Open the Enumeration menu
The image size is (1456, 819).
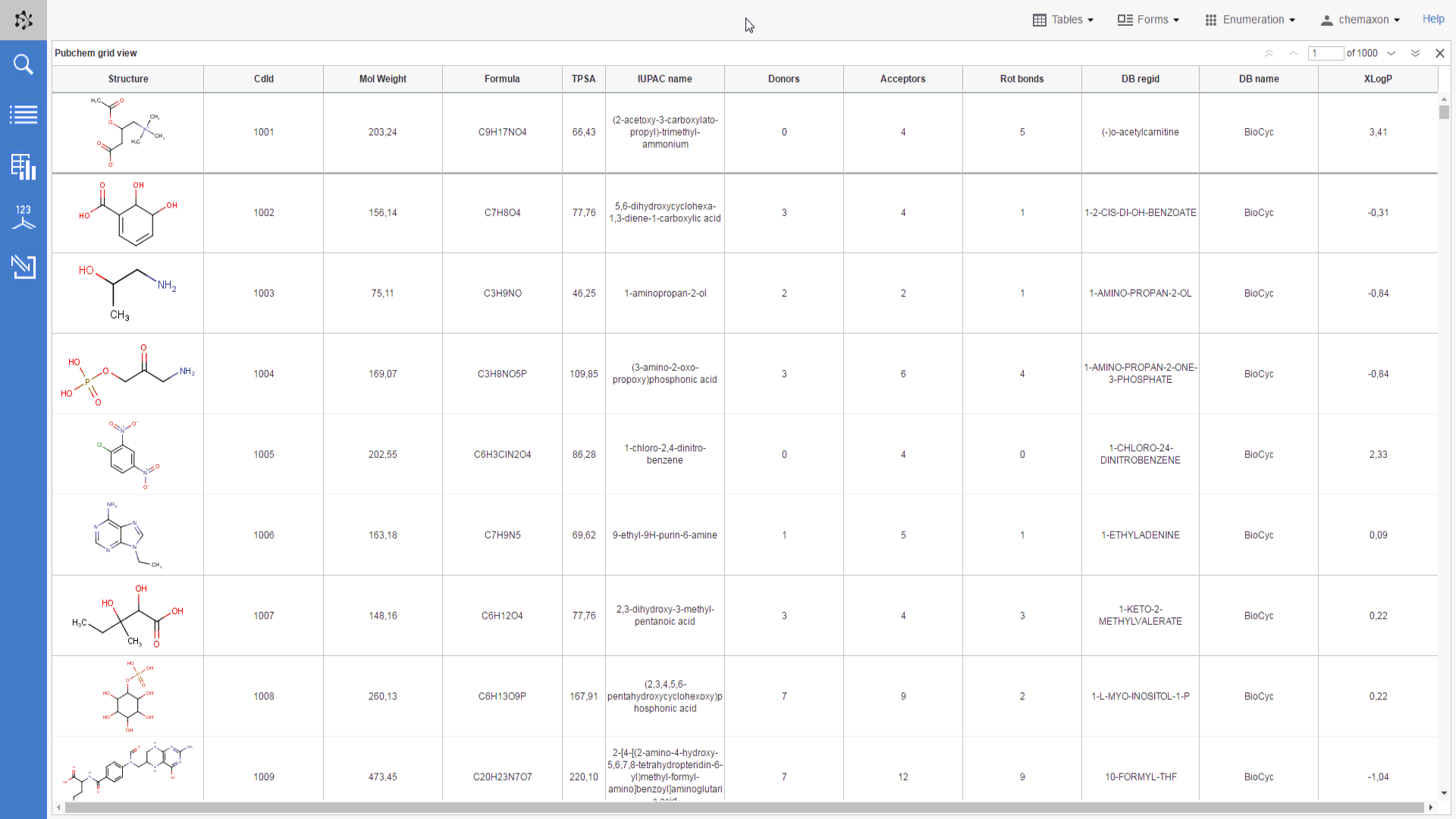[1250, 20]
